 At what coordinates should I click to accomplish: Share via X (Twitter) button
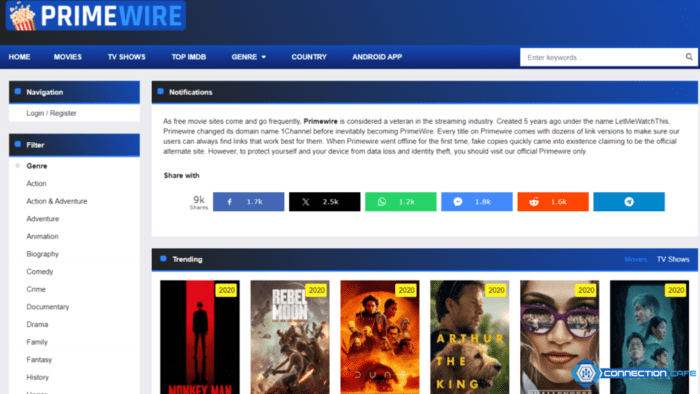tap(325, 202)
